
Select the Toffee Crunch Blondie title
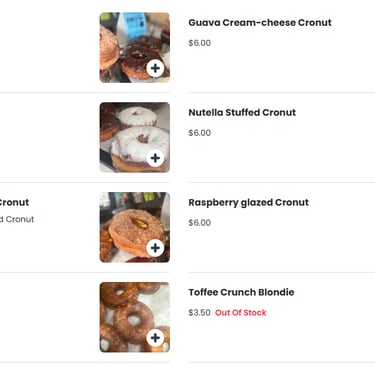pyautogui.click(x=241, y=292)
